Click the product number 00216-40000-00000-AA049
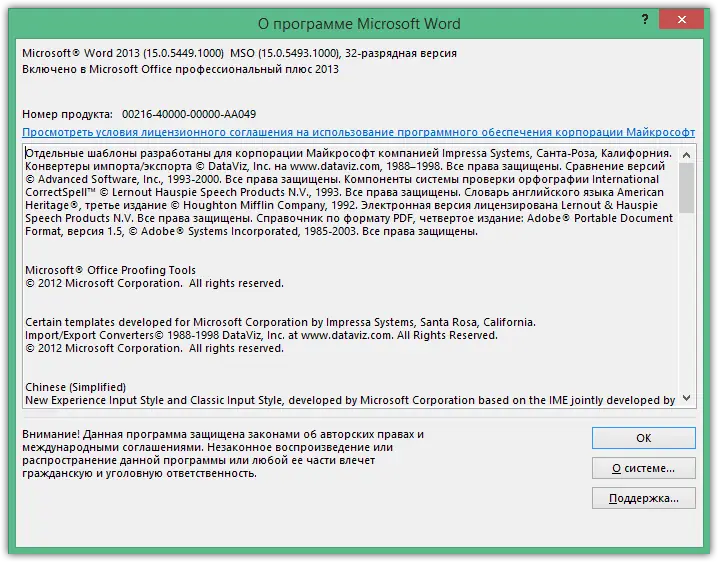This screenshot has width=718, height=562. click(x=189, y=114)
